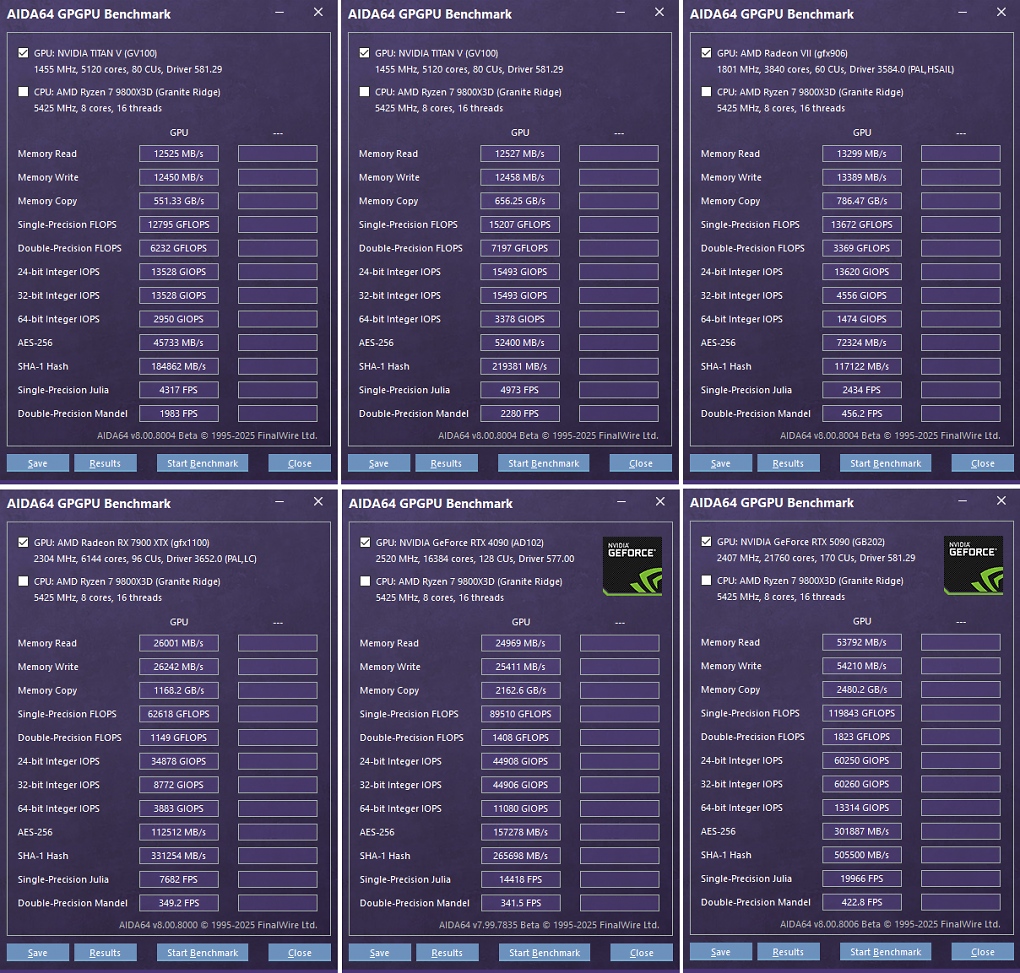Start Benchmark in TITAN V 15207 GFLOPS window

tap(543, 463)
